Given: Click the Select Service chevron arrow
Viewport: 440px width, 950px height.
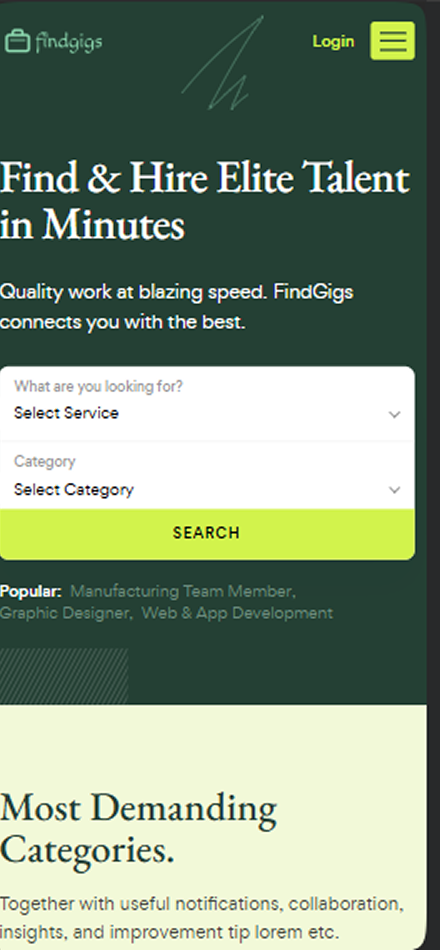Looking at the screenshot, I should coord(395,415).
